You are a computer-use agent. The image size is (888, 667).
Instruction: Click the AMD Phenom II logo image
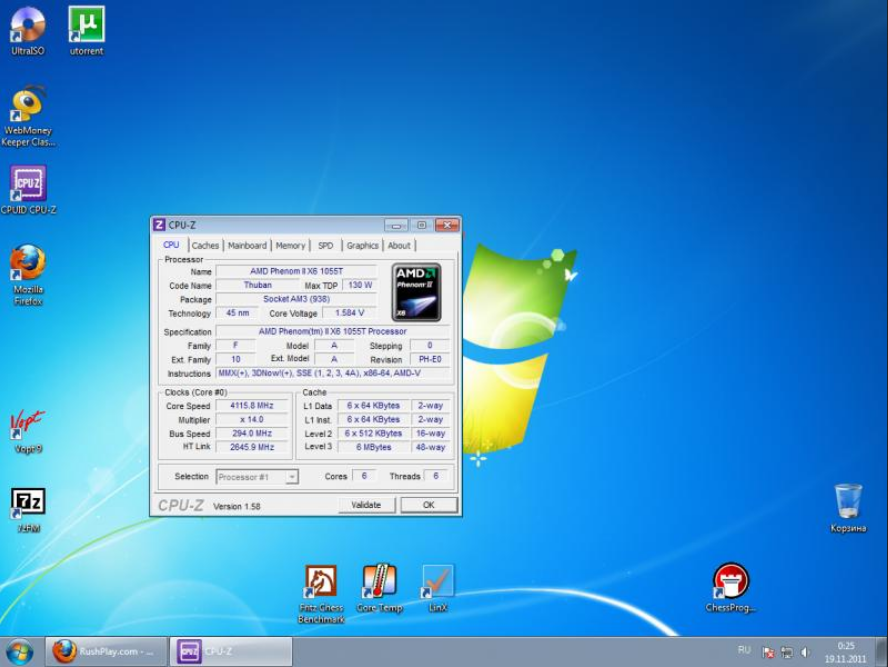coord(416,293)
